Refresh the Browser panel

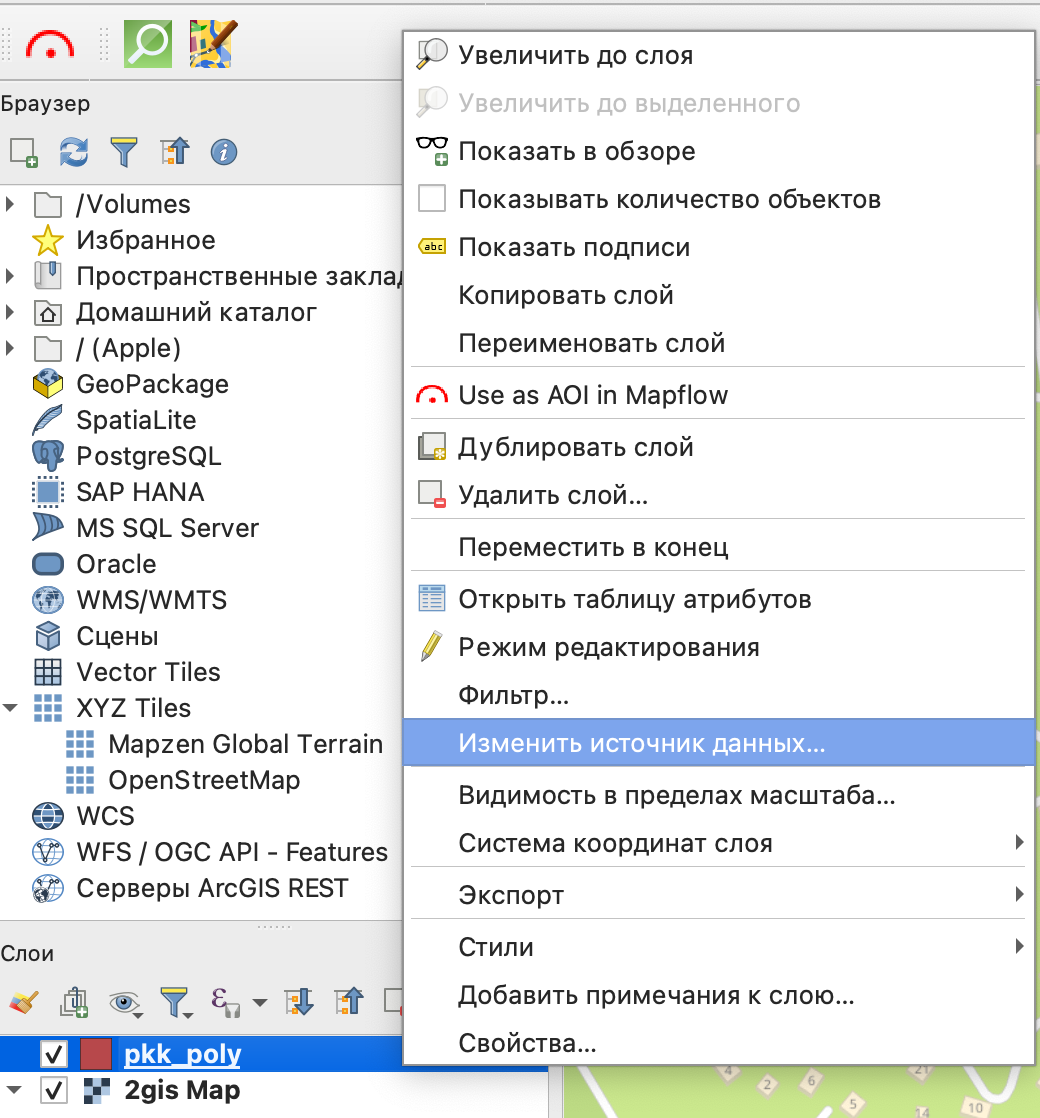74,152
